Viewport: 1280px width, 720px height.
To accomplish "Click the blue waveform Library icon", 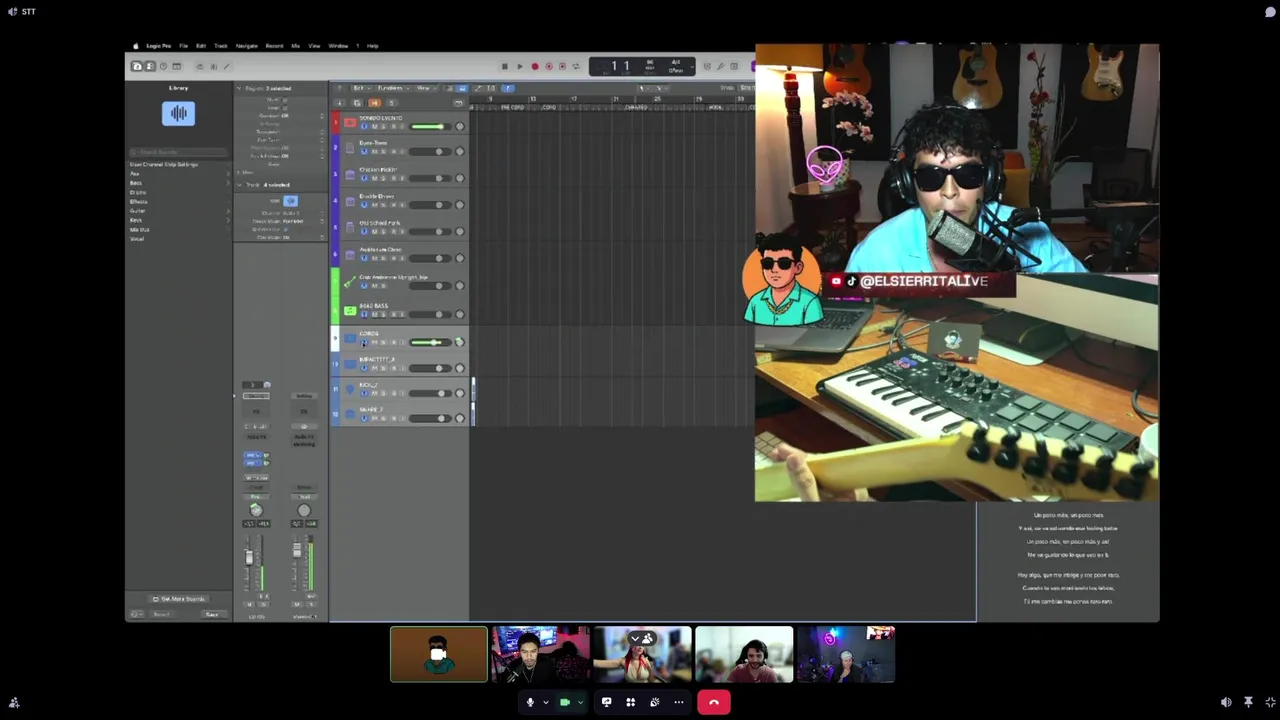I will [178, 113].
